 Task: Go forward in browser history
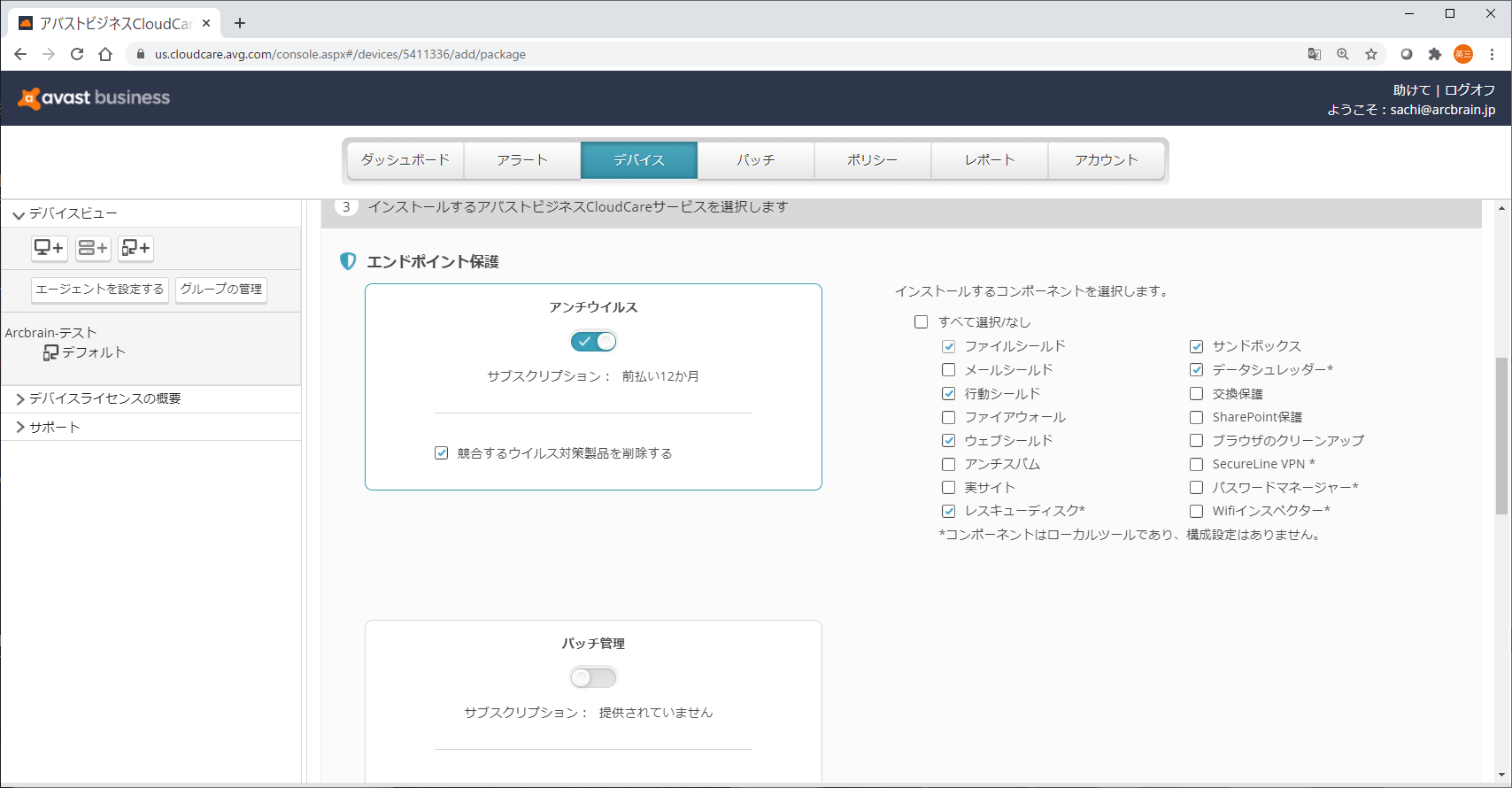point(49,54)
